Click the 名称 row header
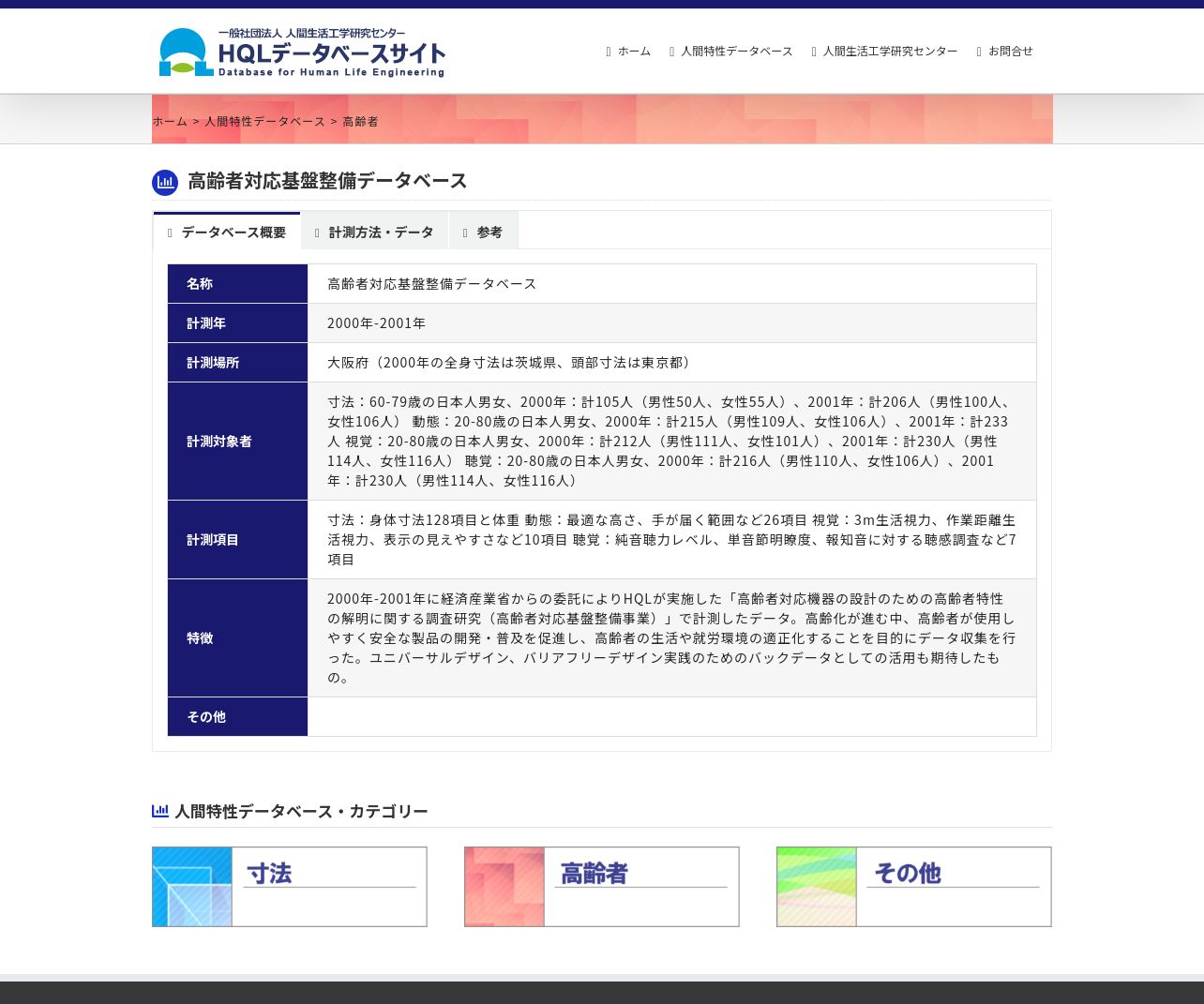Viewport: 1204px width, 1004px height. pos(238,284)
